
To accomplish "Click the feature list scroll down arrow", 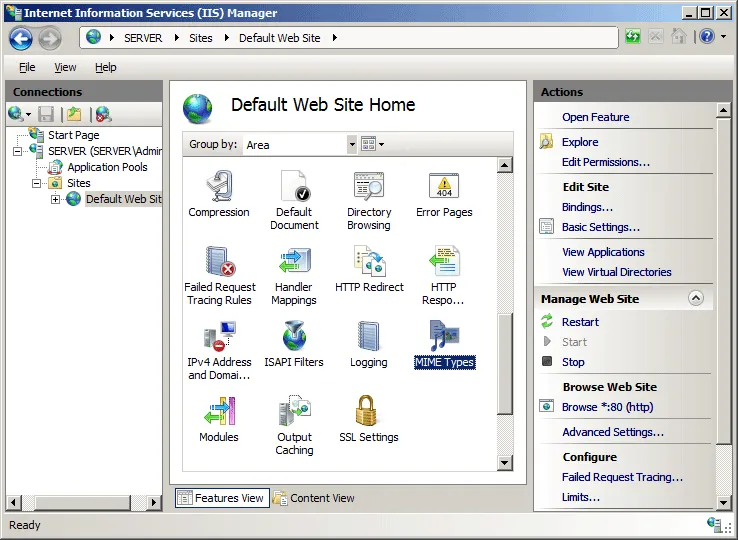I will pyautogui.click(x=505, y=463).
